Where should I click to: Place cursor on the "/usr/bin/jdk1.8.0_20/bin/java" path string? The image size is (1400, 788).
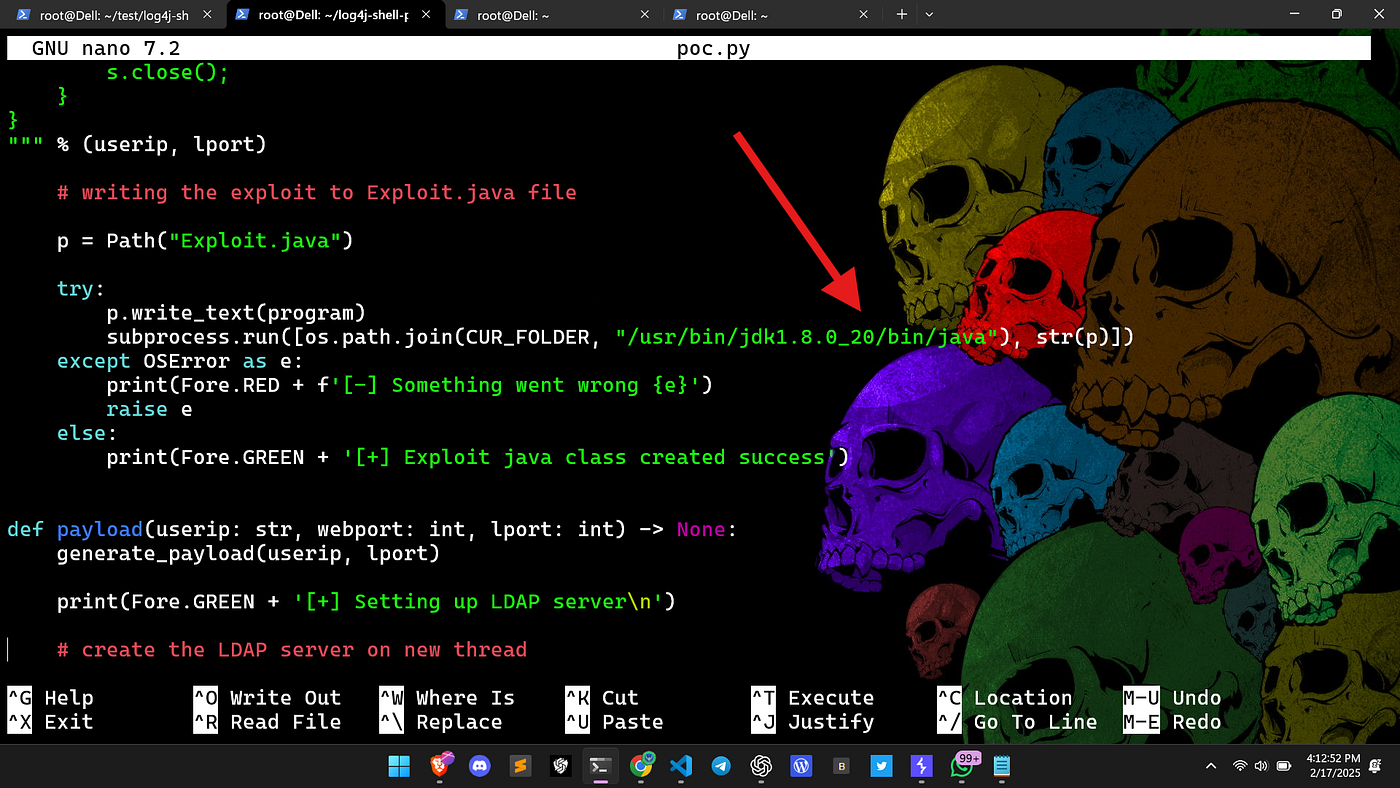pos(807,337)
